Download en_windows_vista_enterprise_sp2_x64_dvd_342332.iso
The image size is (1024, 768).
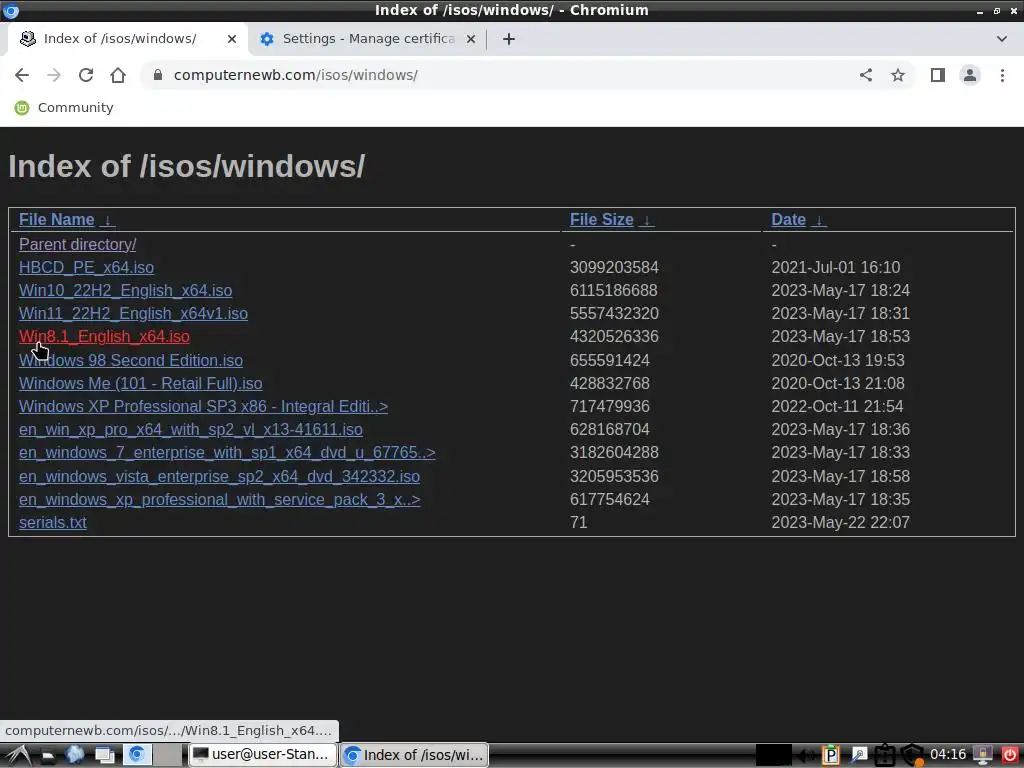point(219,477)
